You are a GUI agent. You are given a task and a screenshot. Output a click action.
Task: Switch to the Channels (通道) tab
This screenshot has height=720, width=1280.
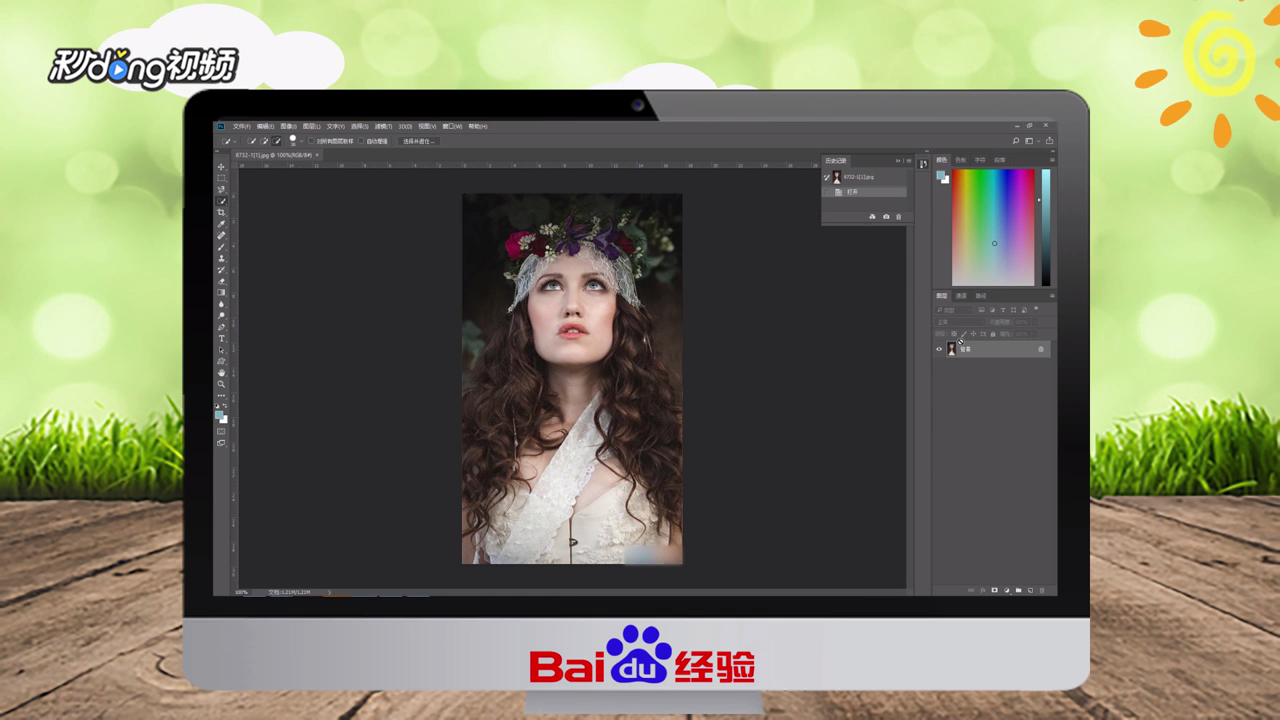(961, 296)
